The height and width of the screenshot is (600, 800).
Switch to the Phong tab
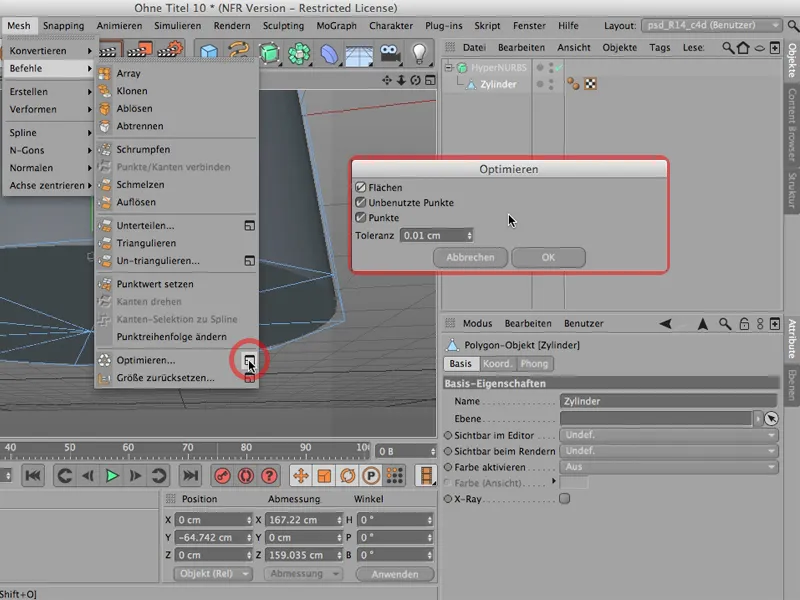(534, 364)
